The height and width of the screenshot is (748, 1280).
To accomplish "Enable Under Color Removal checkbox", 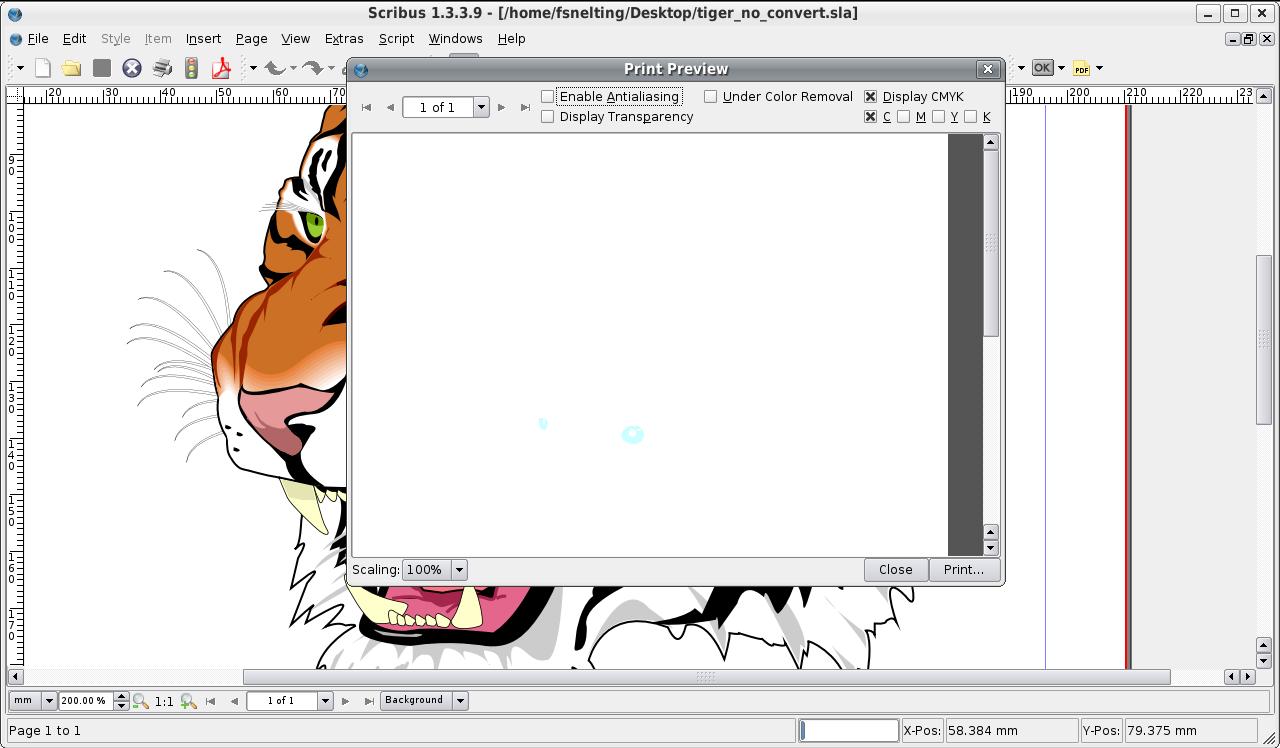I will tap(710, 96).
